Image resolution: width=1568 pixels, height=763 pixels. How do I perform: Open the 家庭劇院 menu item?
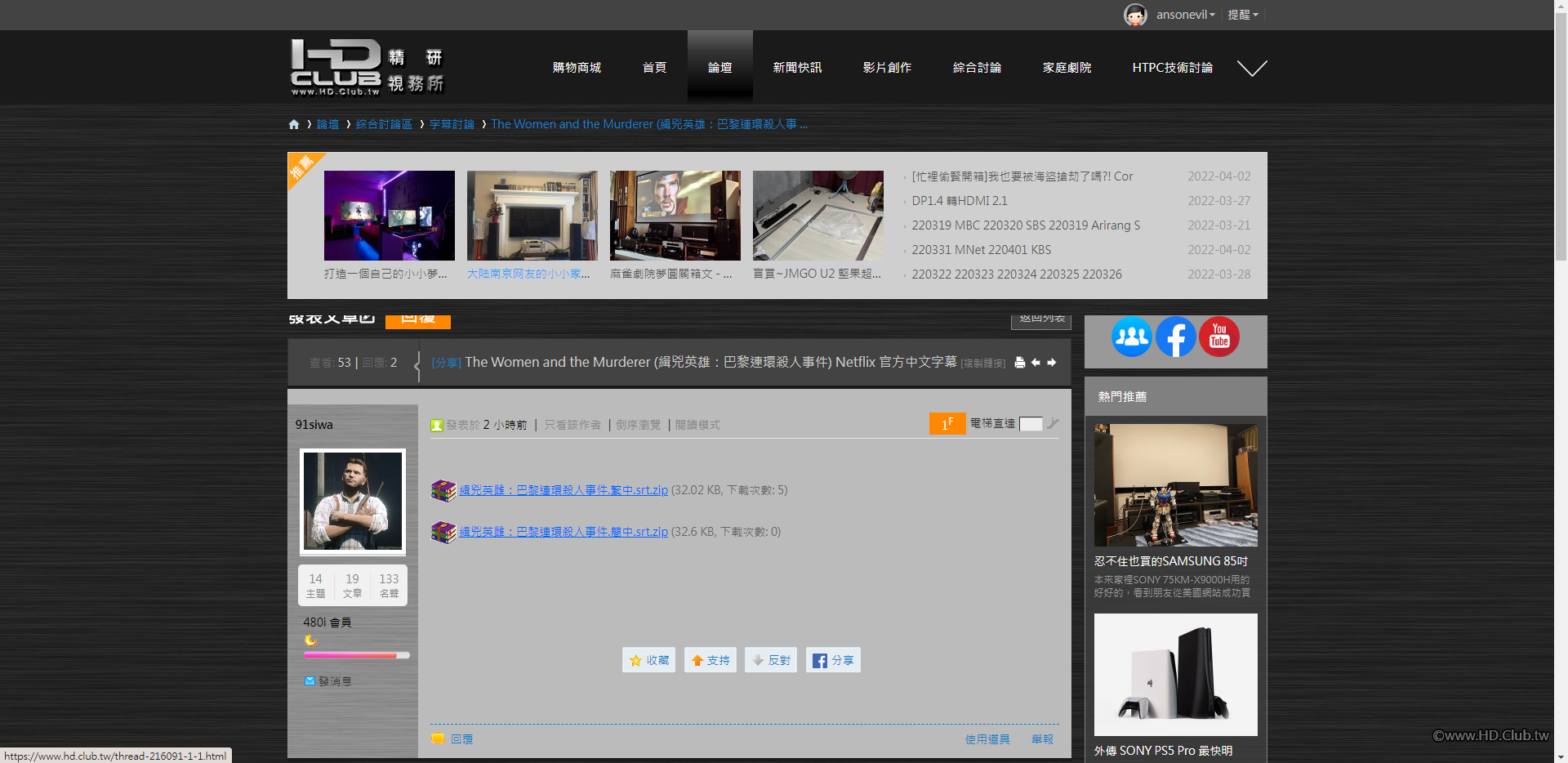[x=1067, y=68]
